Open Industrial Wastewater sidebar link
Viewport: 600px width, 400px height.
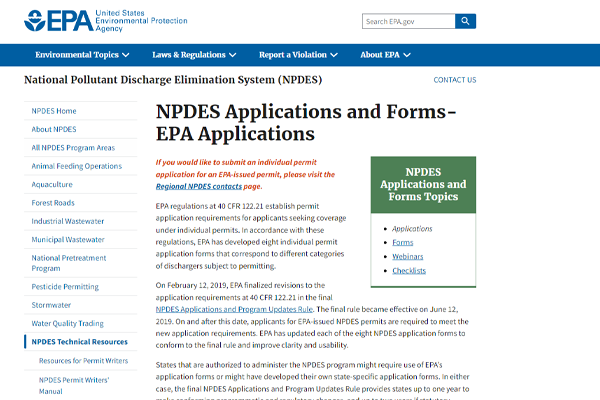pos(68,221)
